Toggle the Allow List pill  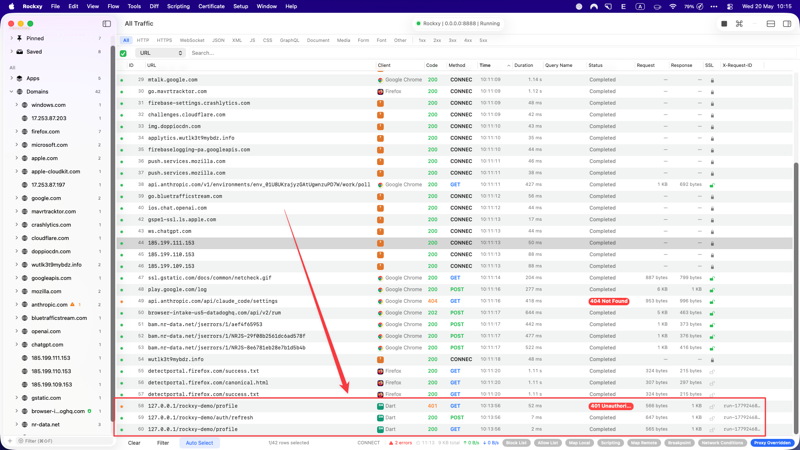(x=548, y=443)
